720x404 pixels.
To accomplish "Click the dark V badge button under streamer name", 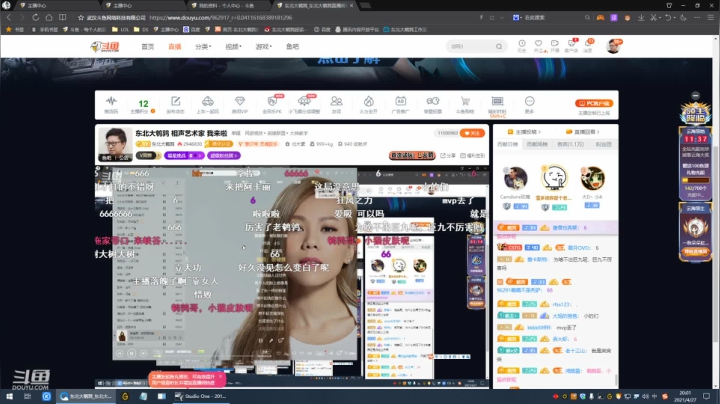I will point(147,156).
